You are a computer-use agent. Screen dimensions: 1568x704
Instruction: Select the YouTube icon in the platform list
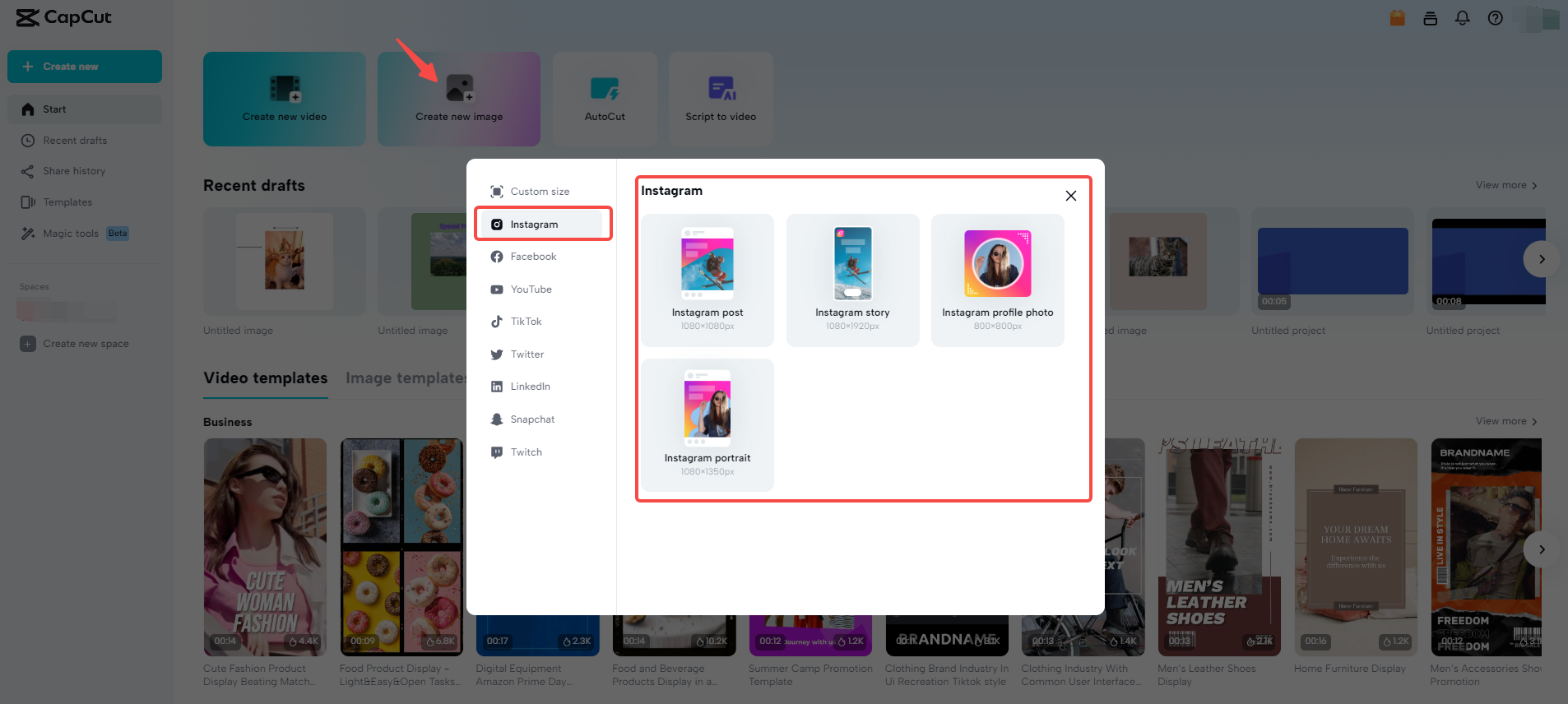tap(497, 289)
